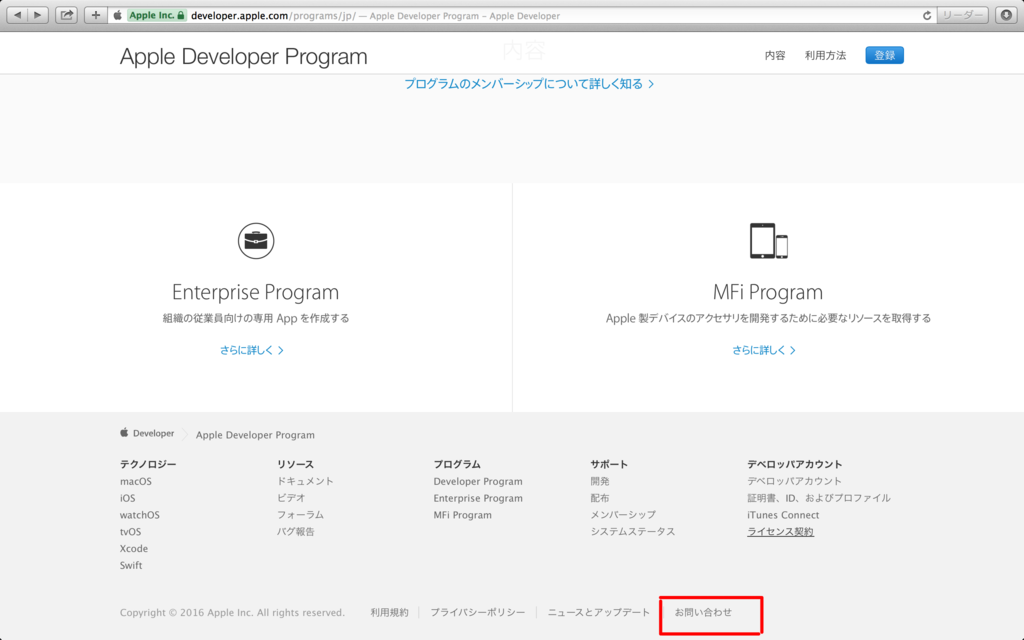Click the プログラム column heading

pos(457,464)
